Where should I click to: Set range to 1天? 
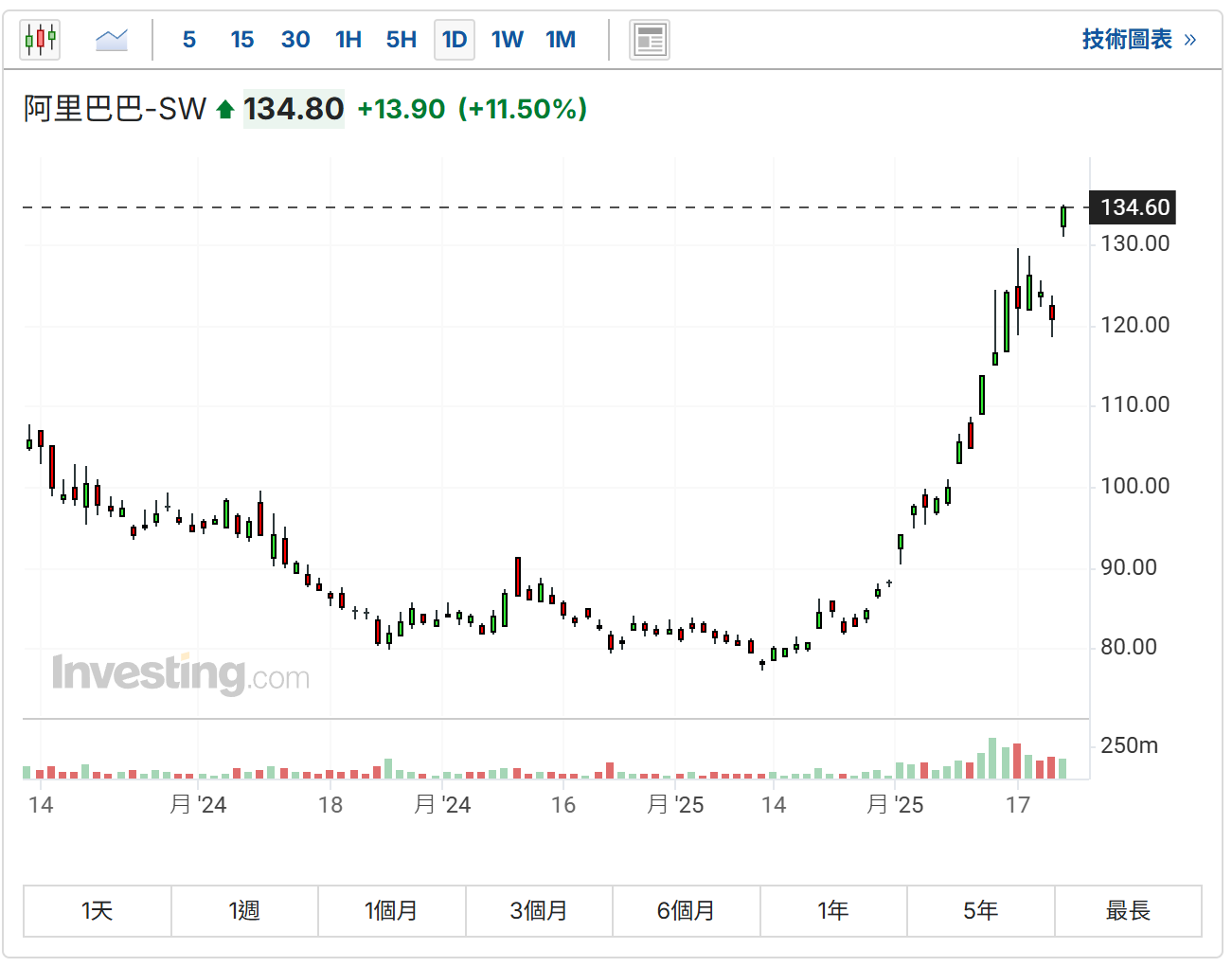[98, 911]
